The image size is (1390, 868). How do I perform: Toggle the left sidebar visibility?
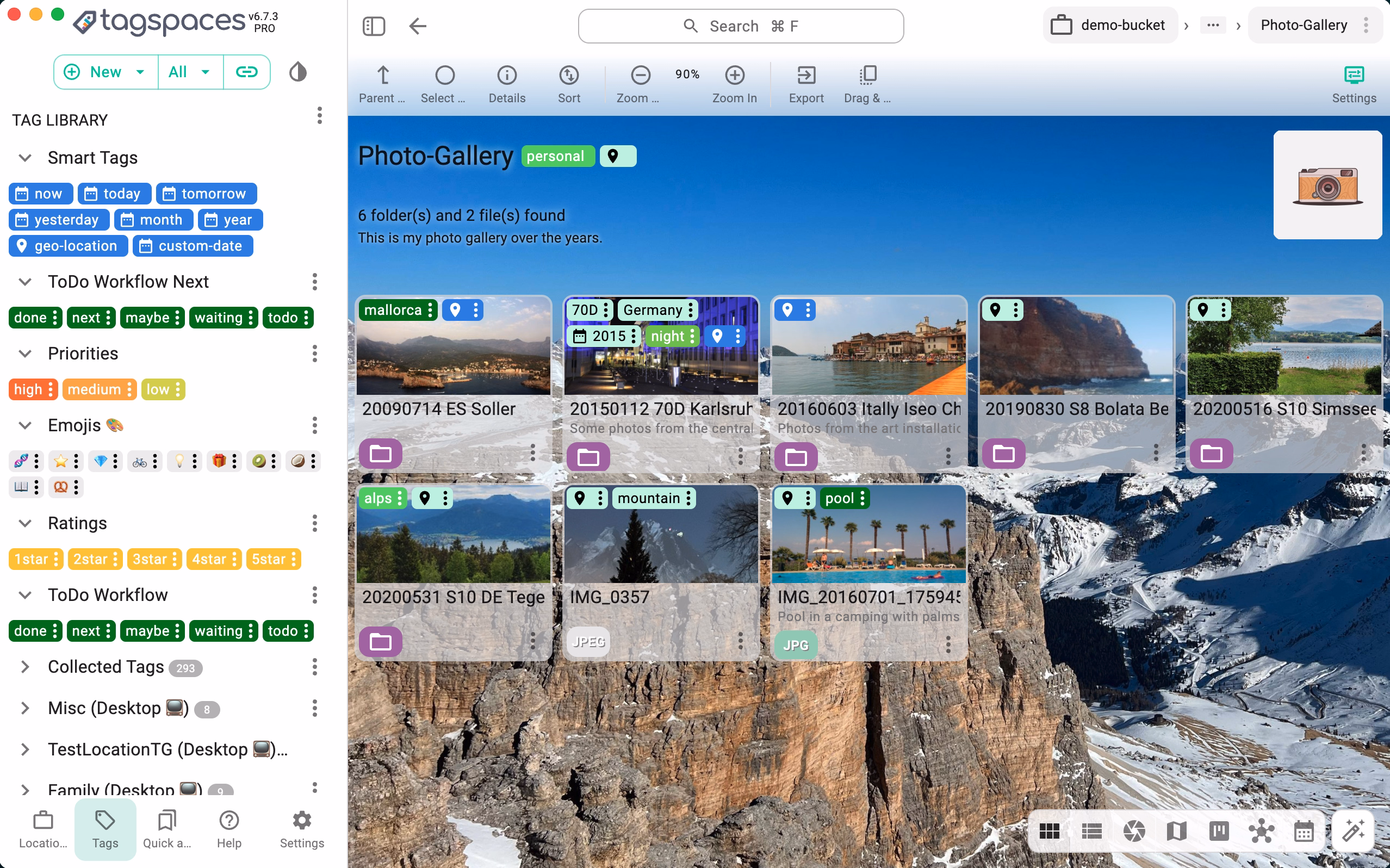tap(374, 26)
